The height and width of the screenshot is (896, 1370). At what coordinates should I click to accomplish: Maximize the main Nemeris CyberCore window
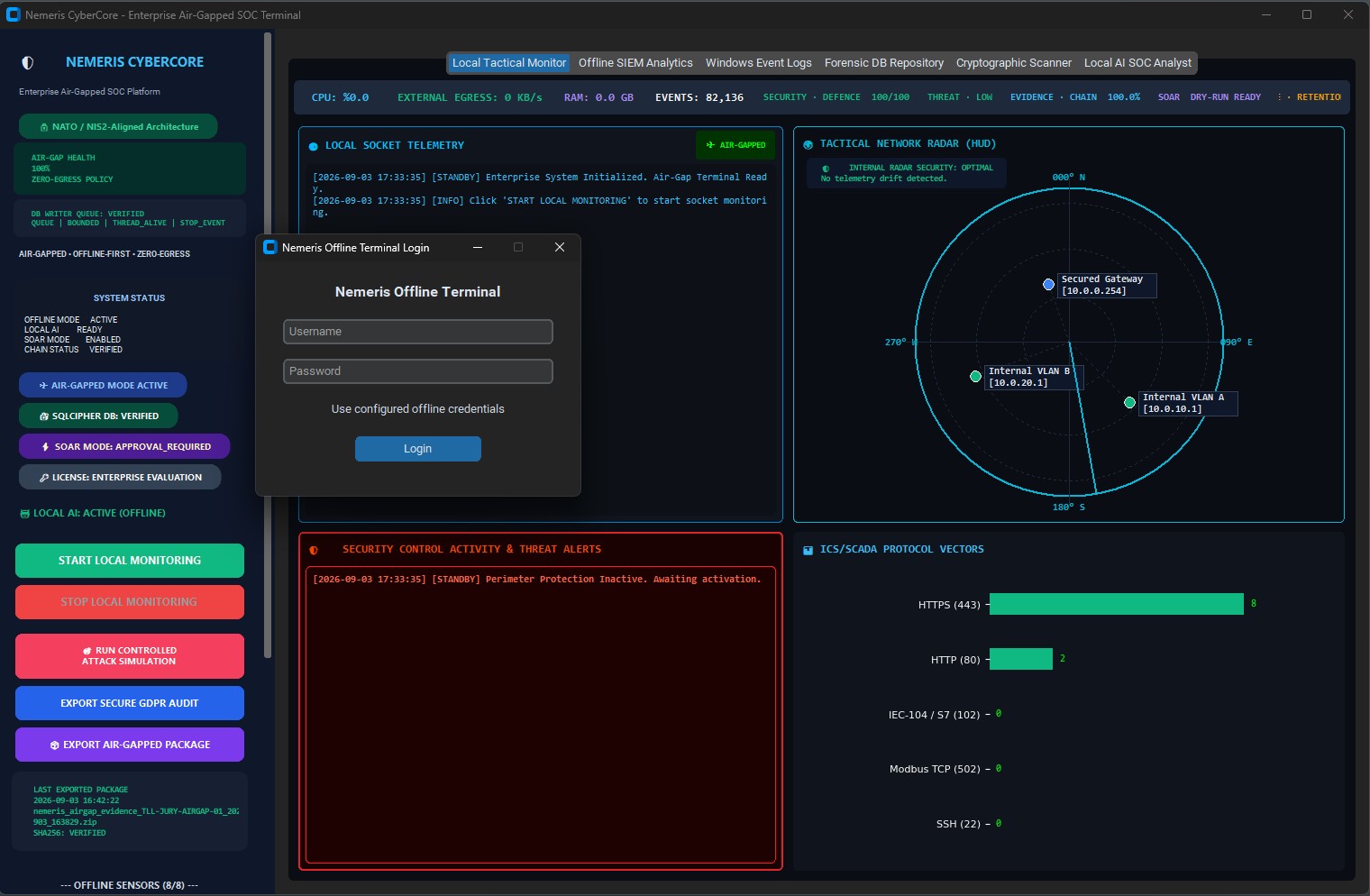(1307, 14)
